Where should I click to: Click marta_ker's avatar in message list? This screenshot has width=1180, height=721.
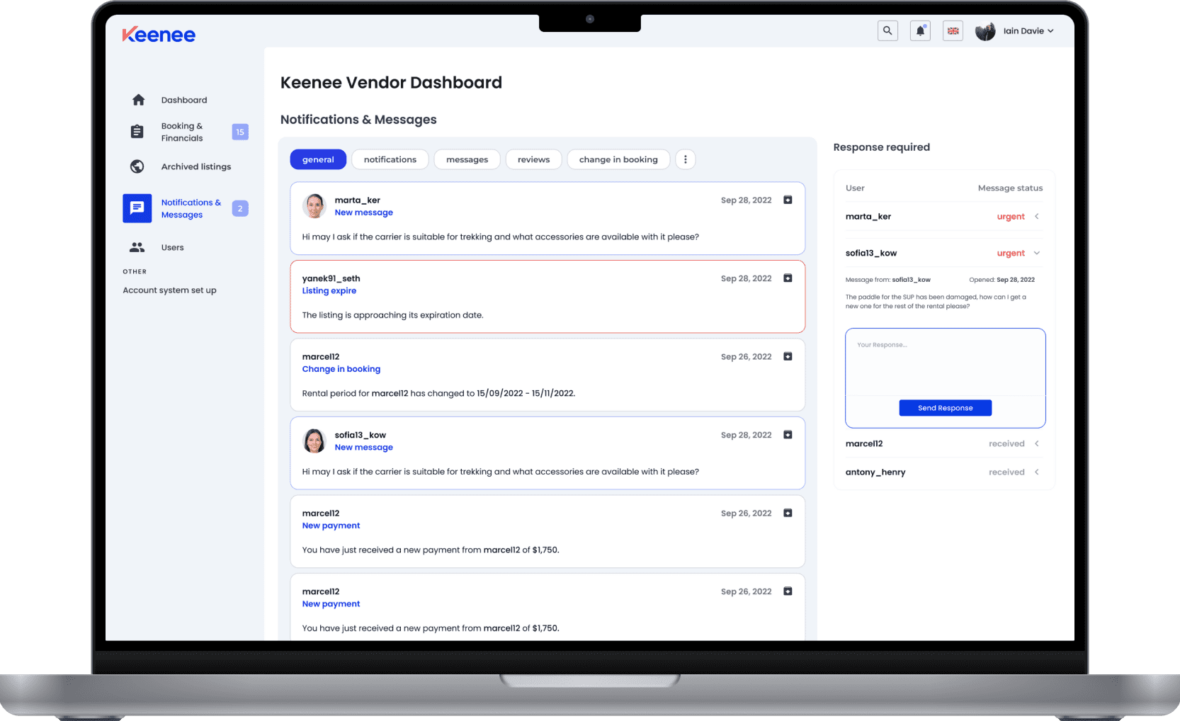[314, 205]
